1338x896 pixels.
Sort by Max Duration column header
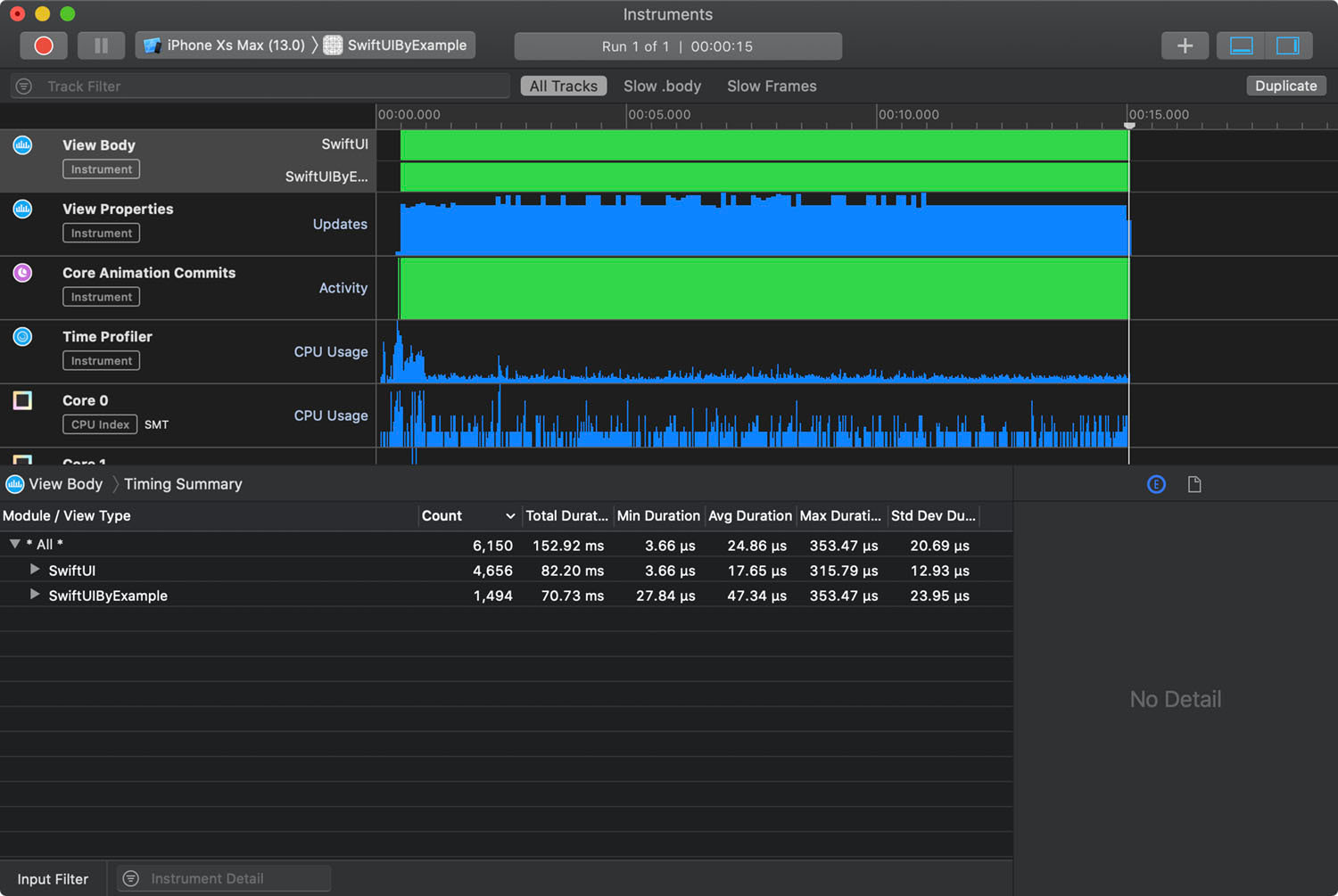[841, 516]
